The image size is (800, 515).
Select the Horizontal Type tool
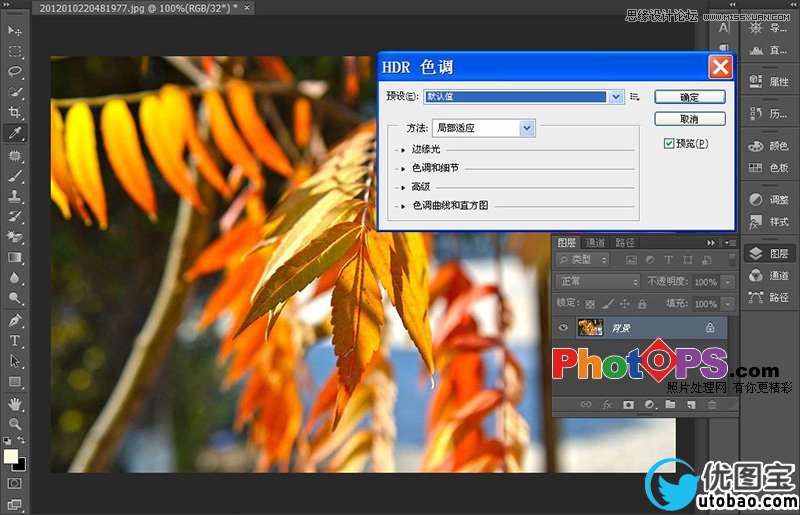[x=15, y=340]
